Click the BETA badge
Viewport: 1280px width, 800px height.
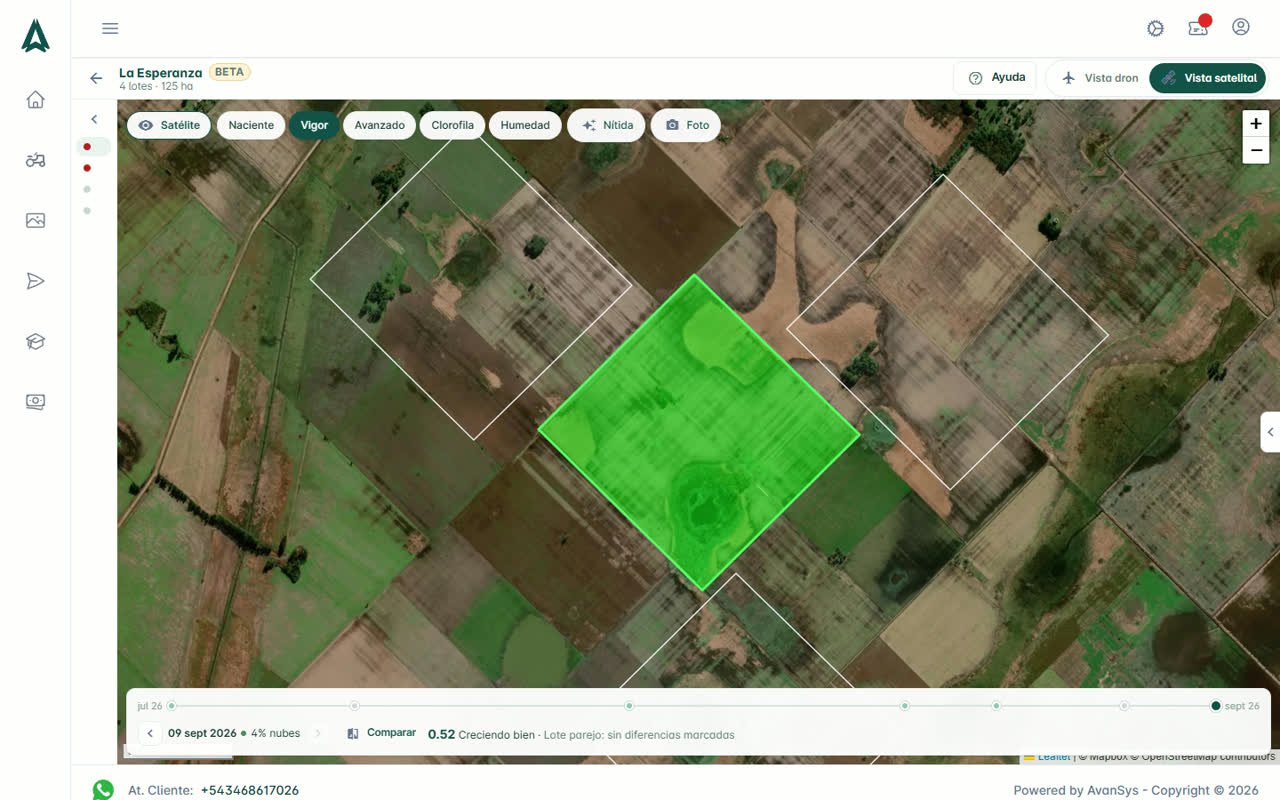coord(229,72)
